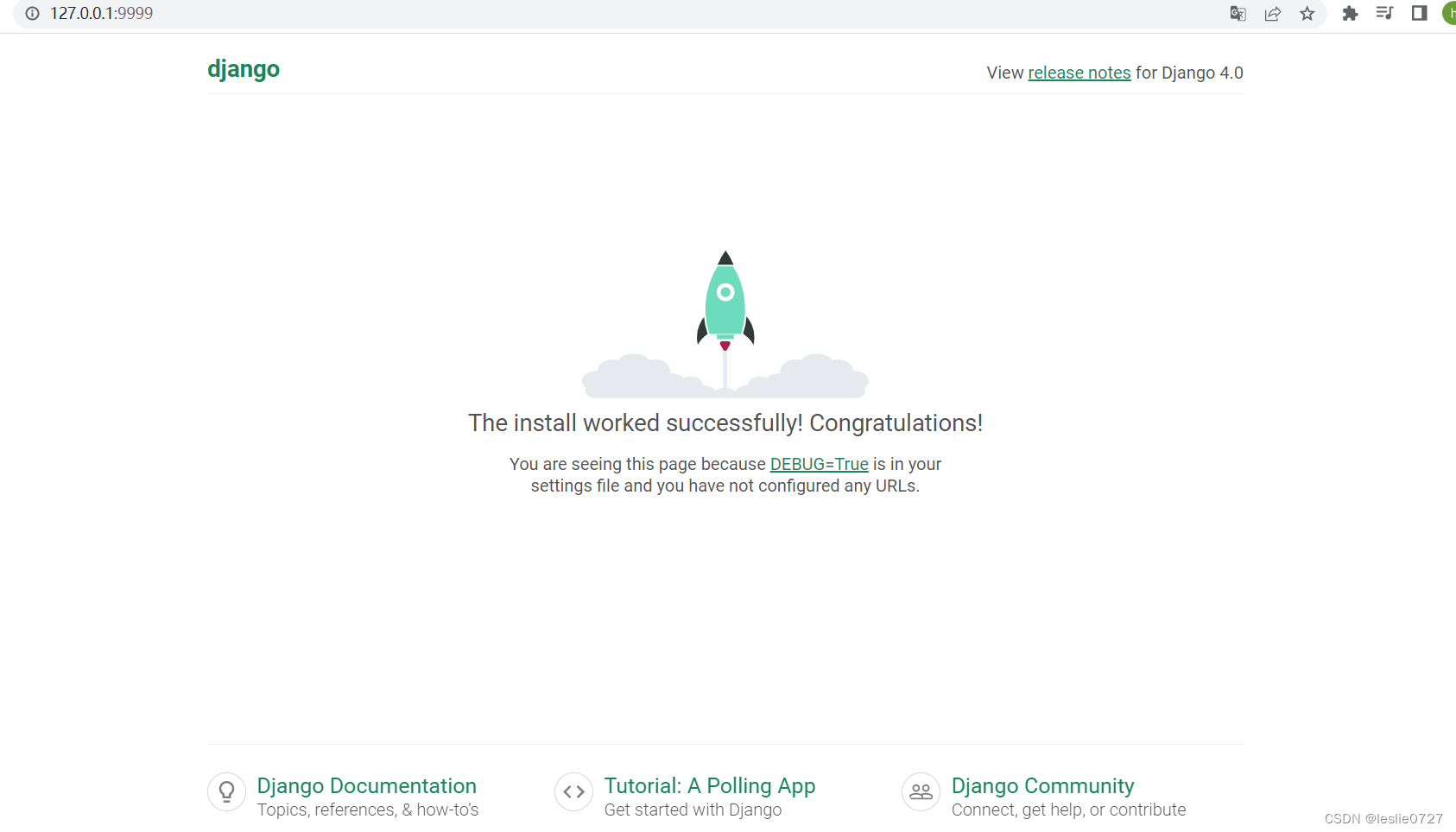
Task: Click the share page icon
Action: point(1272,13)
